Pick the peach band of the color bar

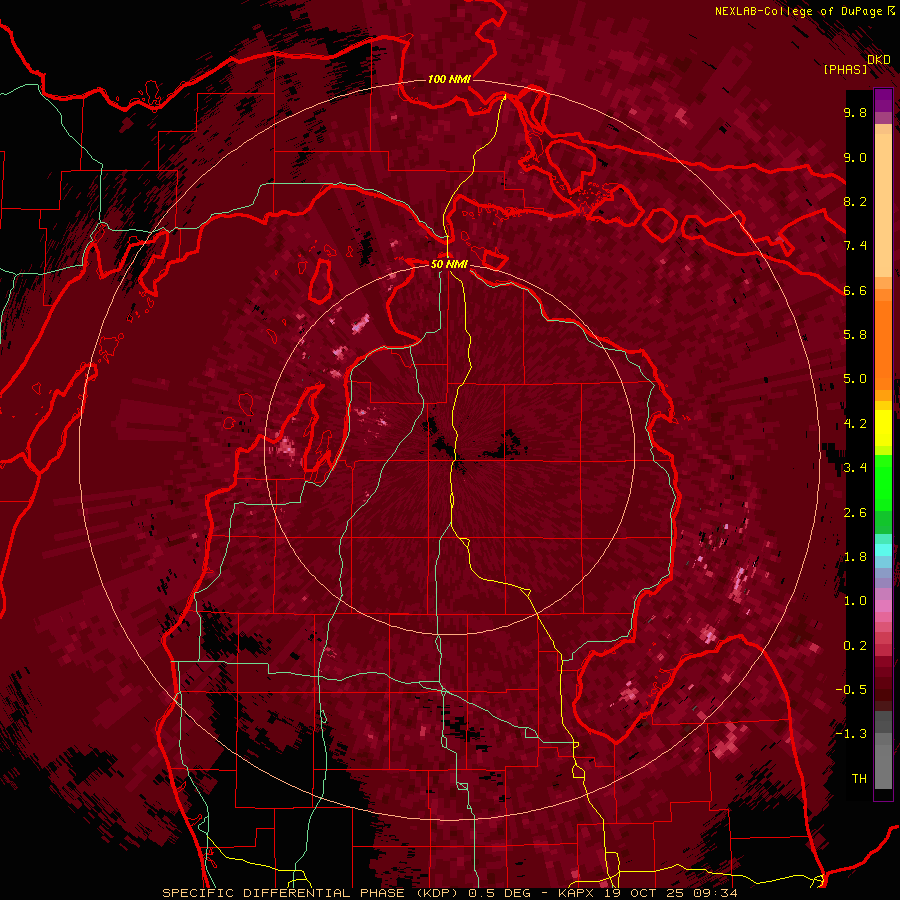883,207
